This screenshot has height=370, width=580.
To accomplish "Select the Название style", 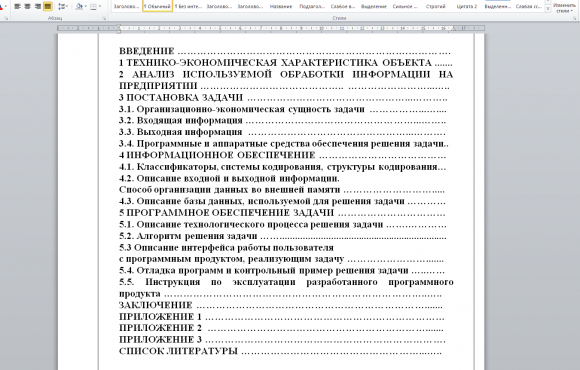I will 281,6.
